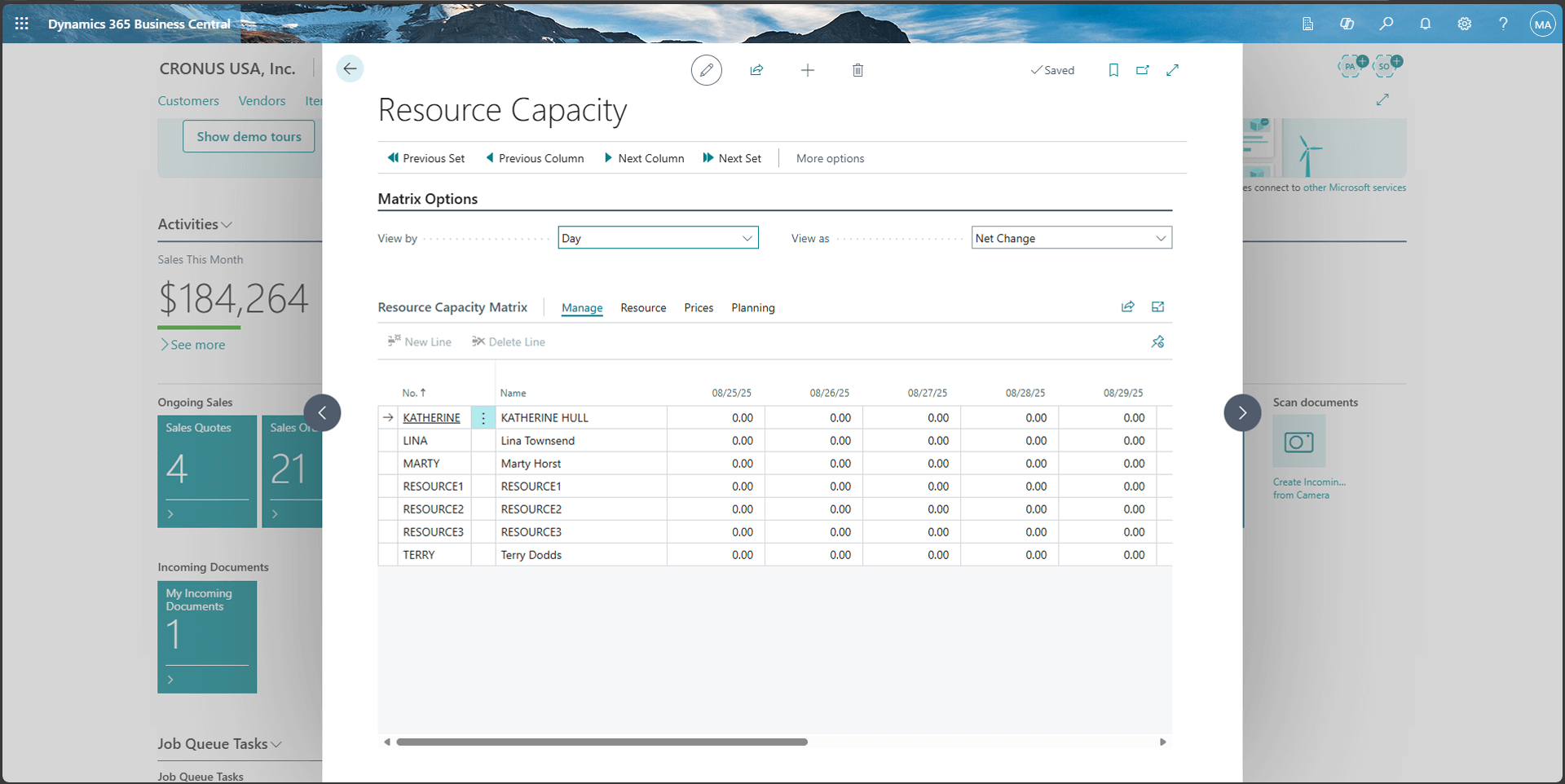Delete the record using the trash icon
This screenshot has width=1565, height=784.
coord(857,70)
